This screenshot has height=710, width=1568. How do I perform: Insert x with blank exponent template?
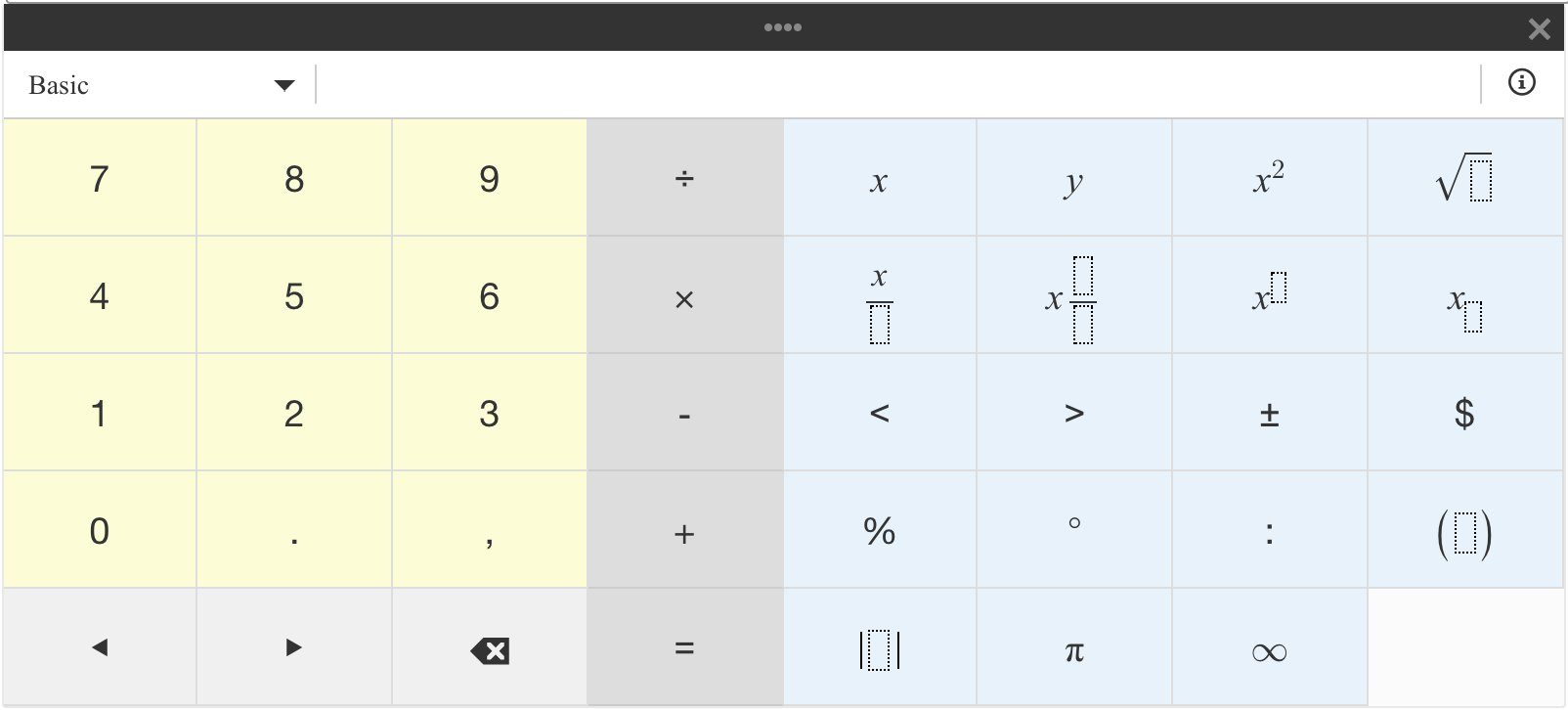pyautogui.click(x=1269, y=295)
